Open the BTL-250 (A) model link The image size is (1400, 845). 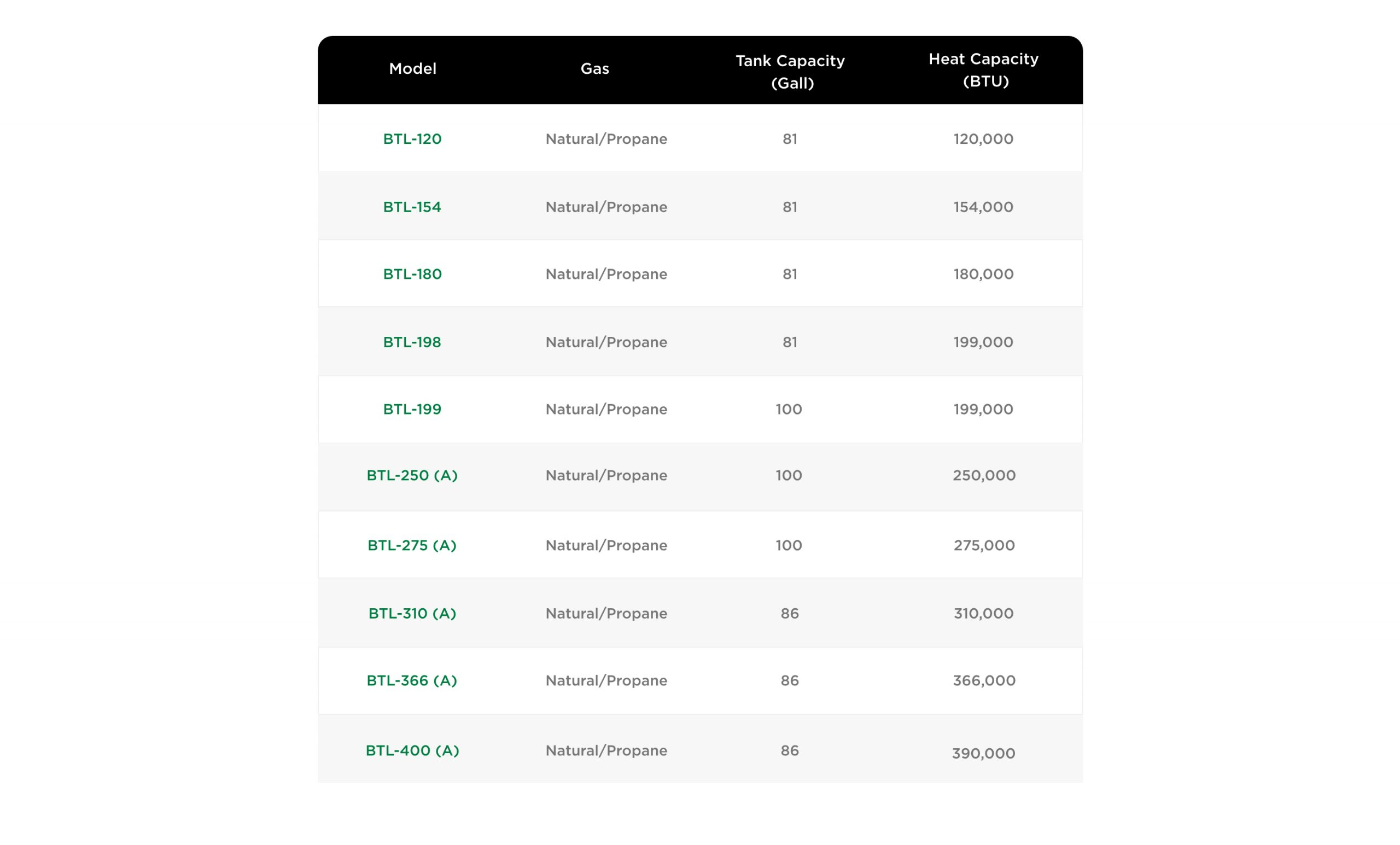412,476
